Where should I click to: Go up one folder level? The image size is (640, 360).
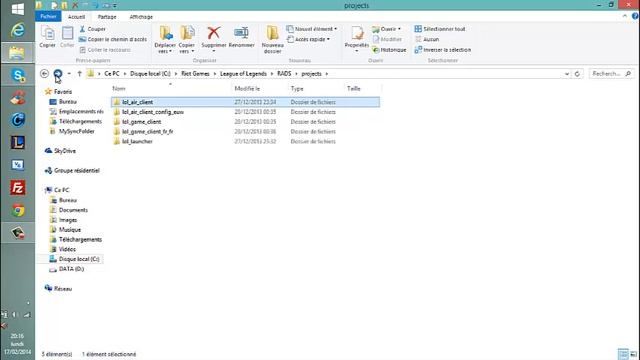80,73
